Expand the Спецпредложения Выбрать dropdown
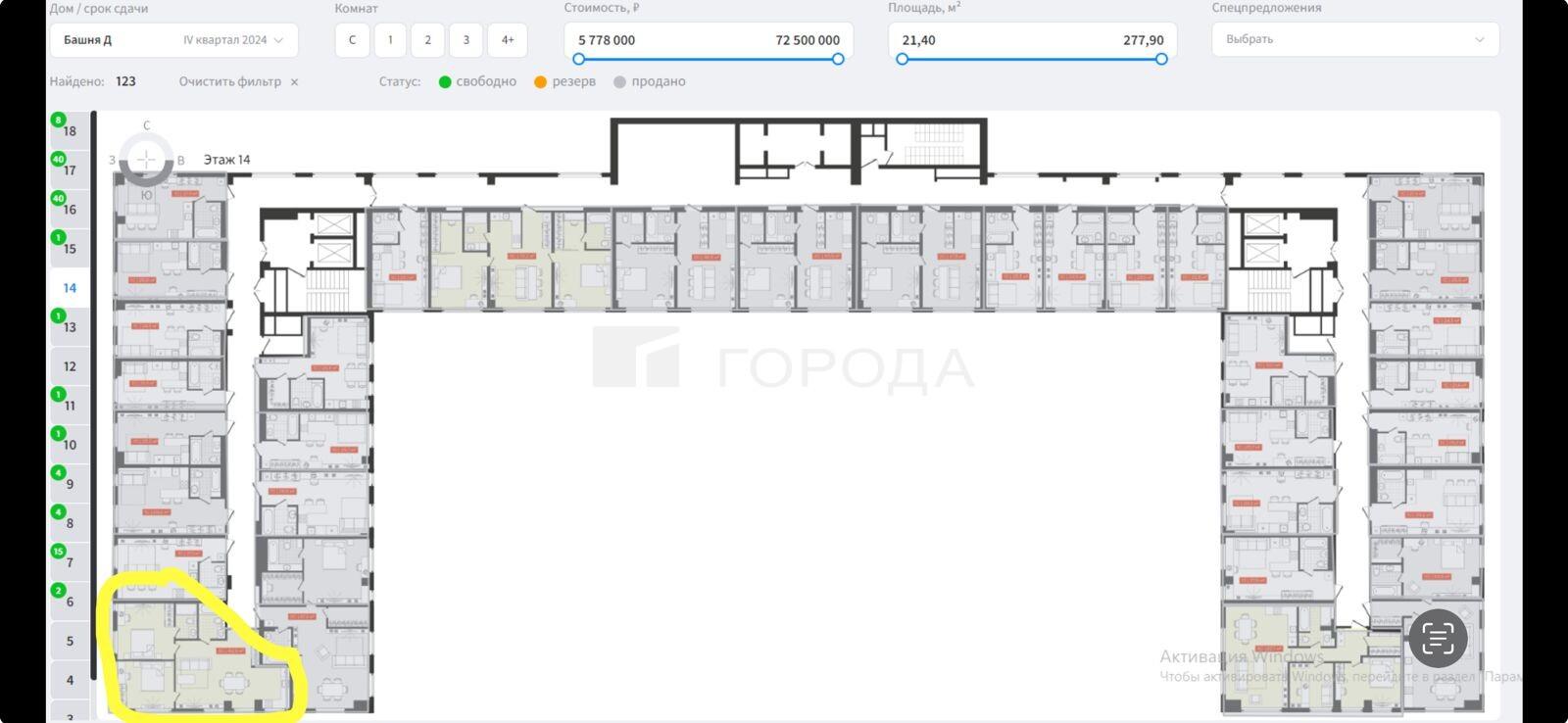Viewport: 1568px width, 723px height. click(1355, 39)
